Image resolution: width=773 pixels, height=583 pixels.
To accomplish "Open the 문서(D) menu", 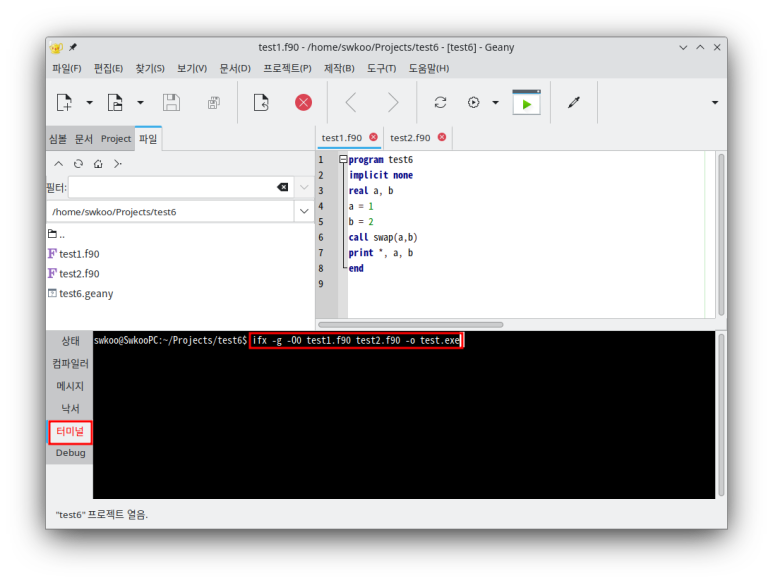I will pyautogui.click(x=235, y=68).
